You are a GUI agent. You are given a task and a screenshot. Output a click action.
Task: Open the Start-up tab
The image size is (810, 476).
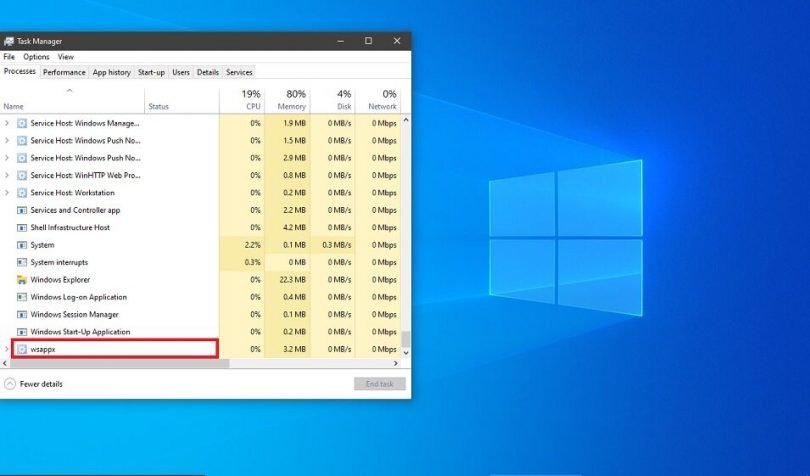(x=151, y=72)
